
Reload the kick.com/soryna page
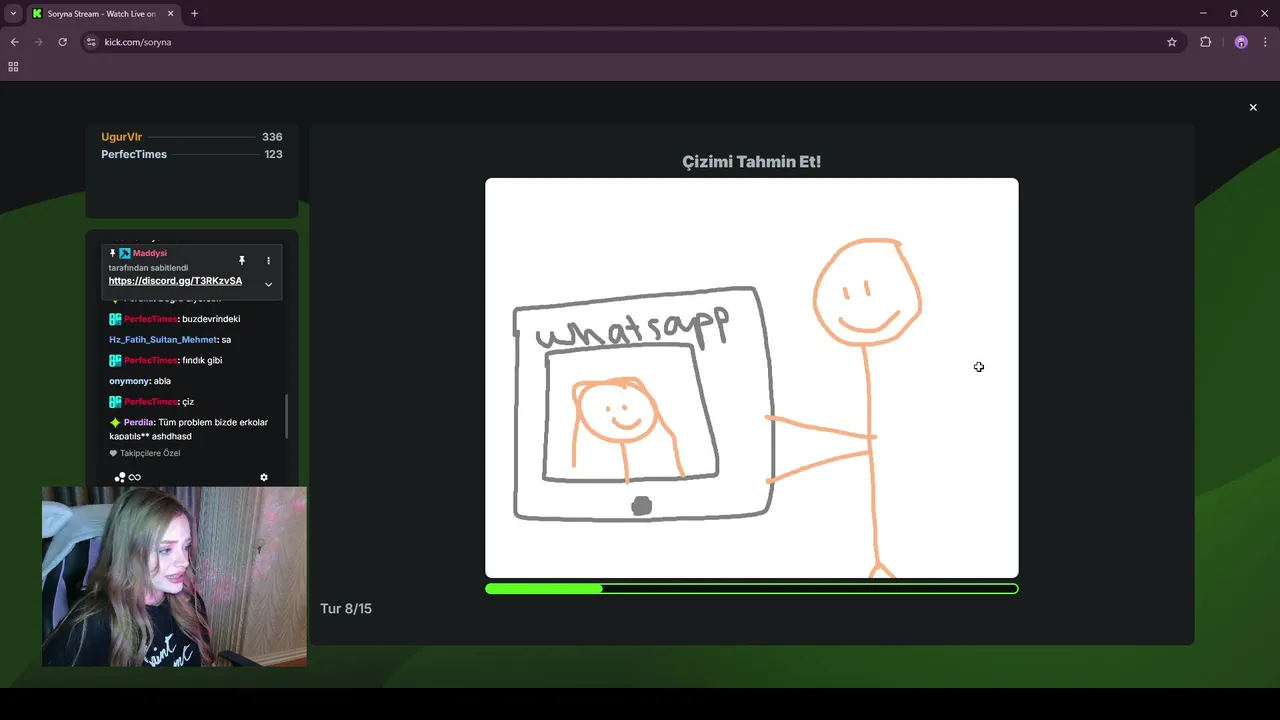pos(62,42)
